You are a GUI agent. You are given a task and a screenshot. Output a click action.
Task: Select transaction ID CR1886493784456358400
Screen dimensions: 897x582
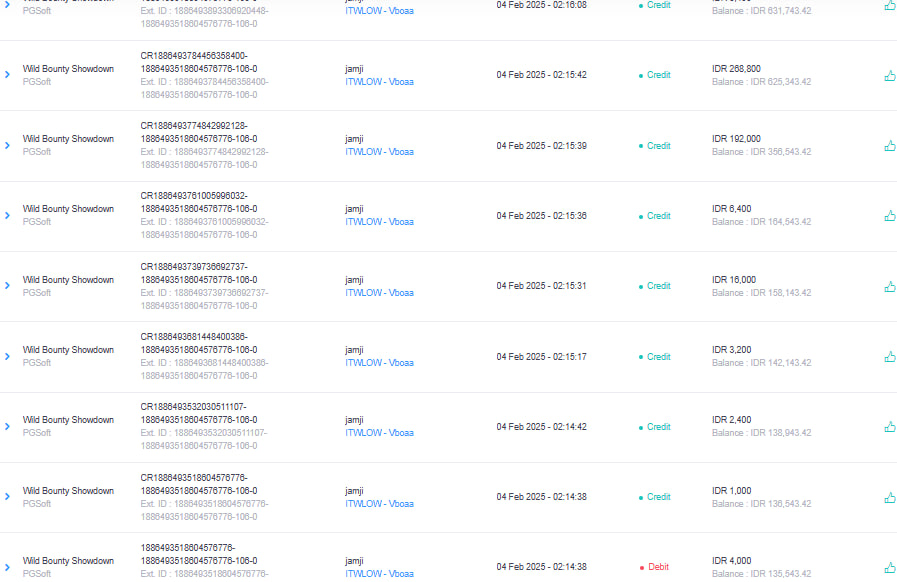click(x=194, y=56)
